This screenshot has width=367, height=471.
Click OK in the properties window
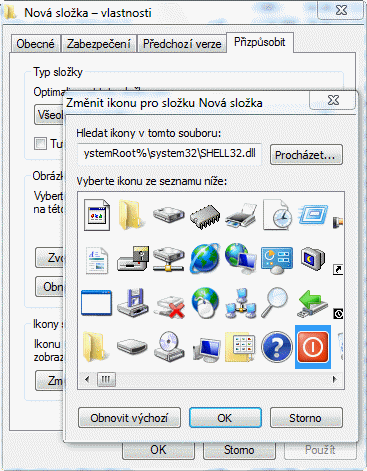[x=158, y=451]
